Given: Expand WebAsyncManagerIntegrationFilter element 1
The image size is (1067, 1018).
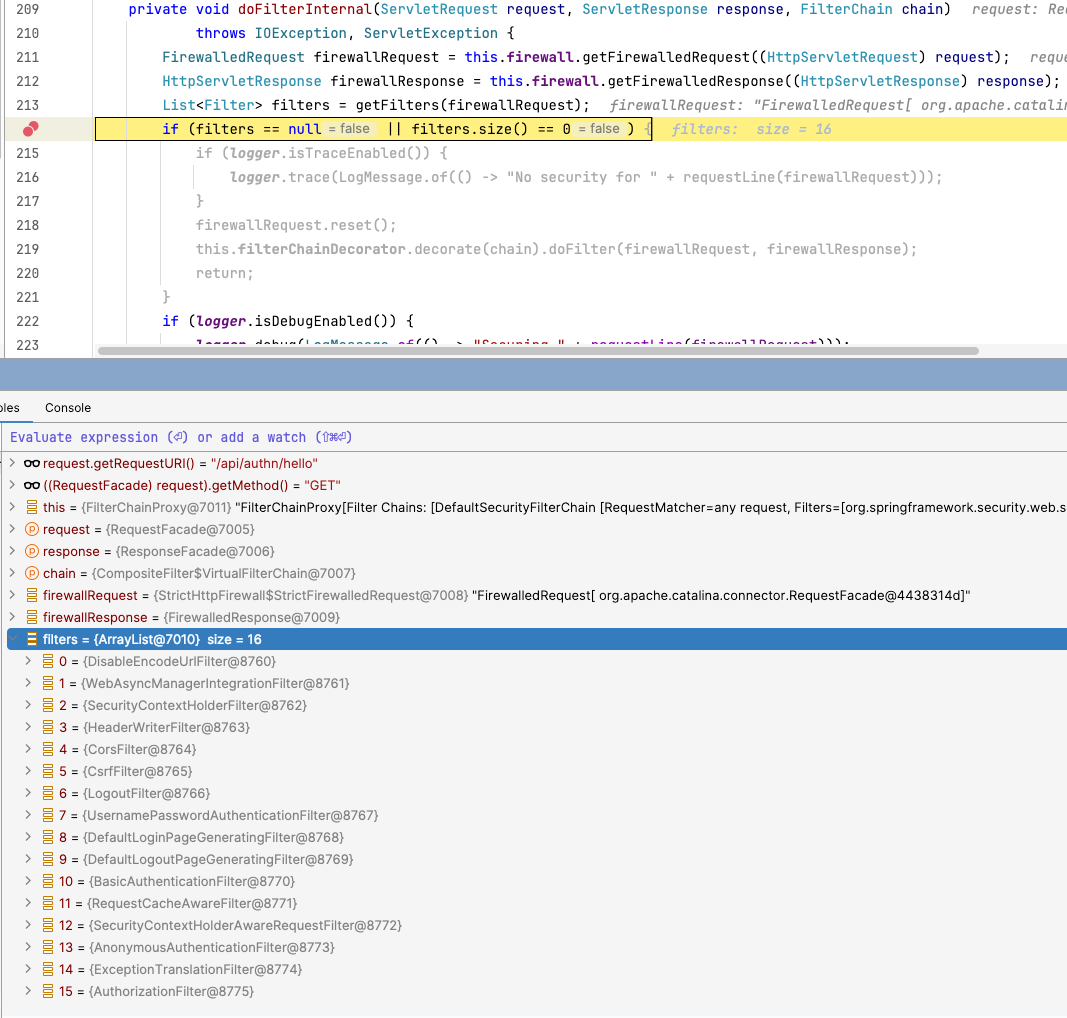Looking at the screenshot, I should (x=28, y=683).
